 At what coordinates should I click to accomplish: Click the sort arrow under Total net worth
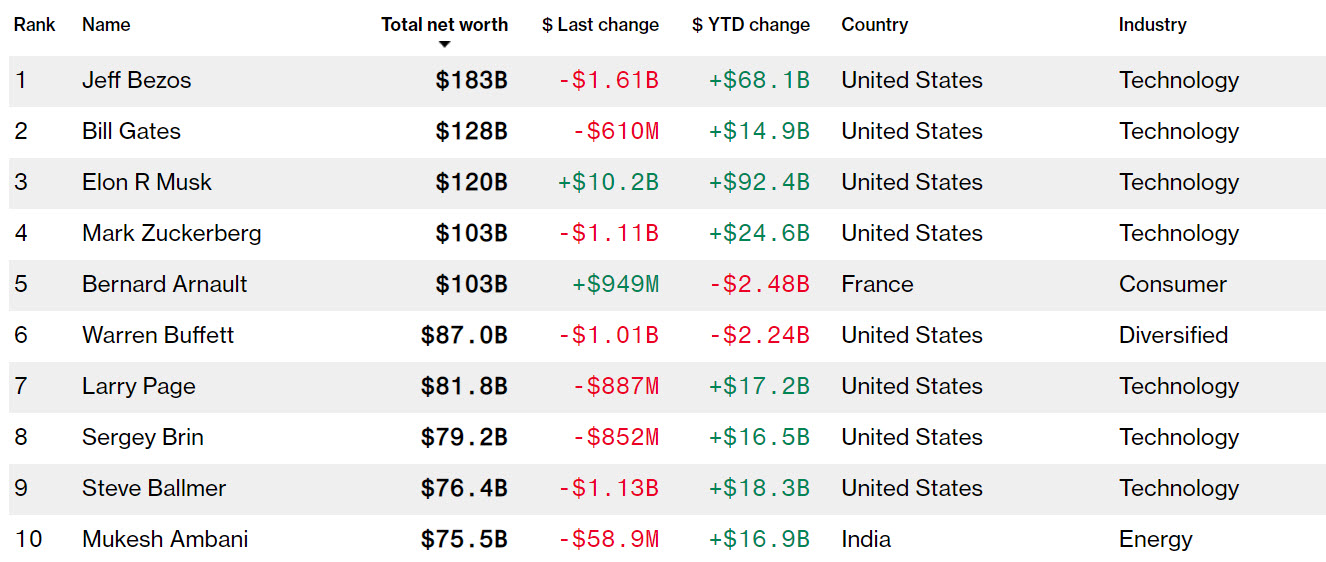click(x=445, y=44)
